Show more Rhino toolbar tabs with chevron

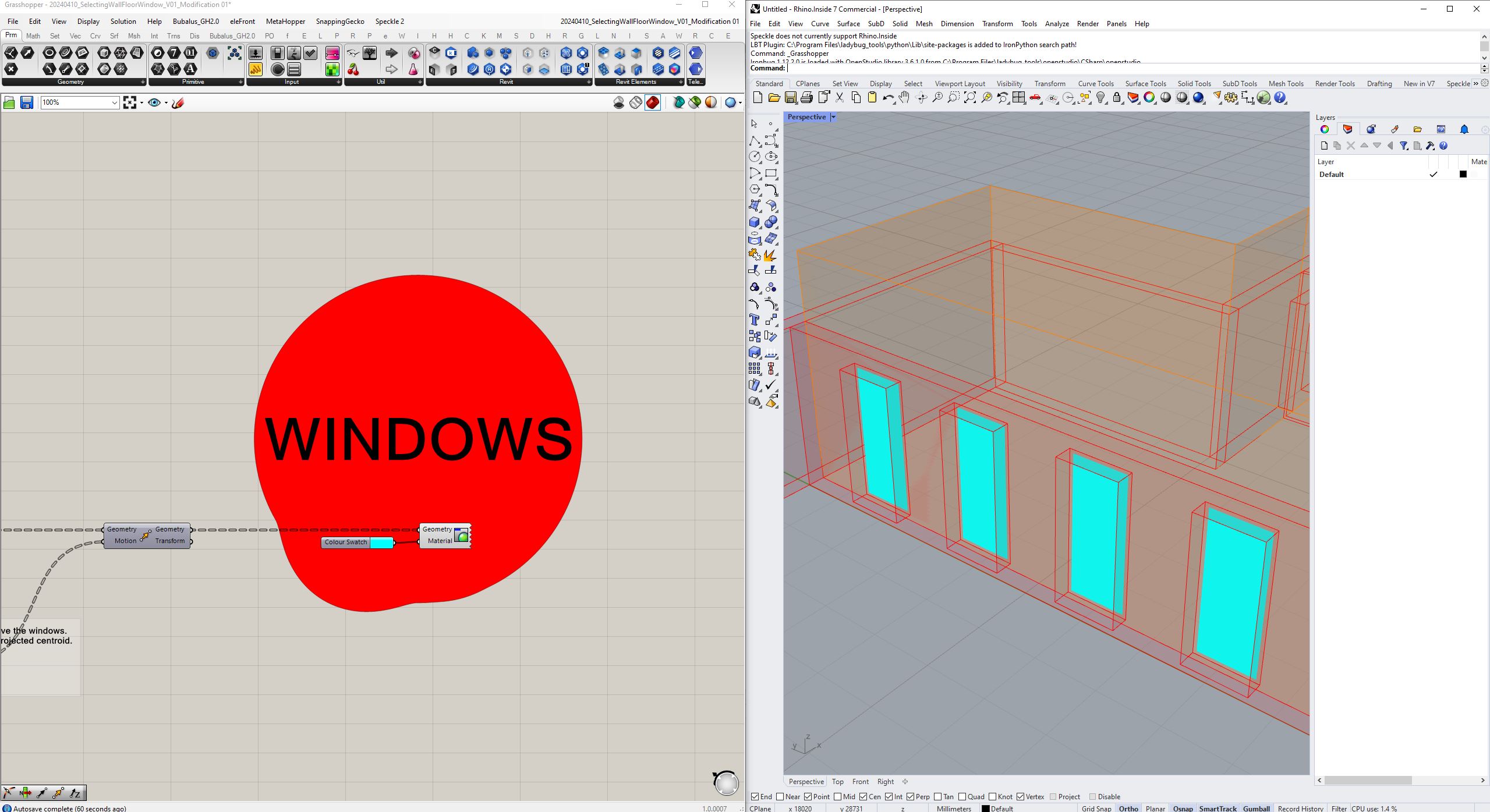pos(1476,84)
